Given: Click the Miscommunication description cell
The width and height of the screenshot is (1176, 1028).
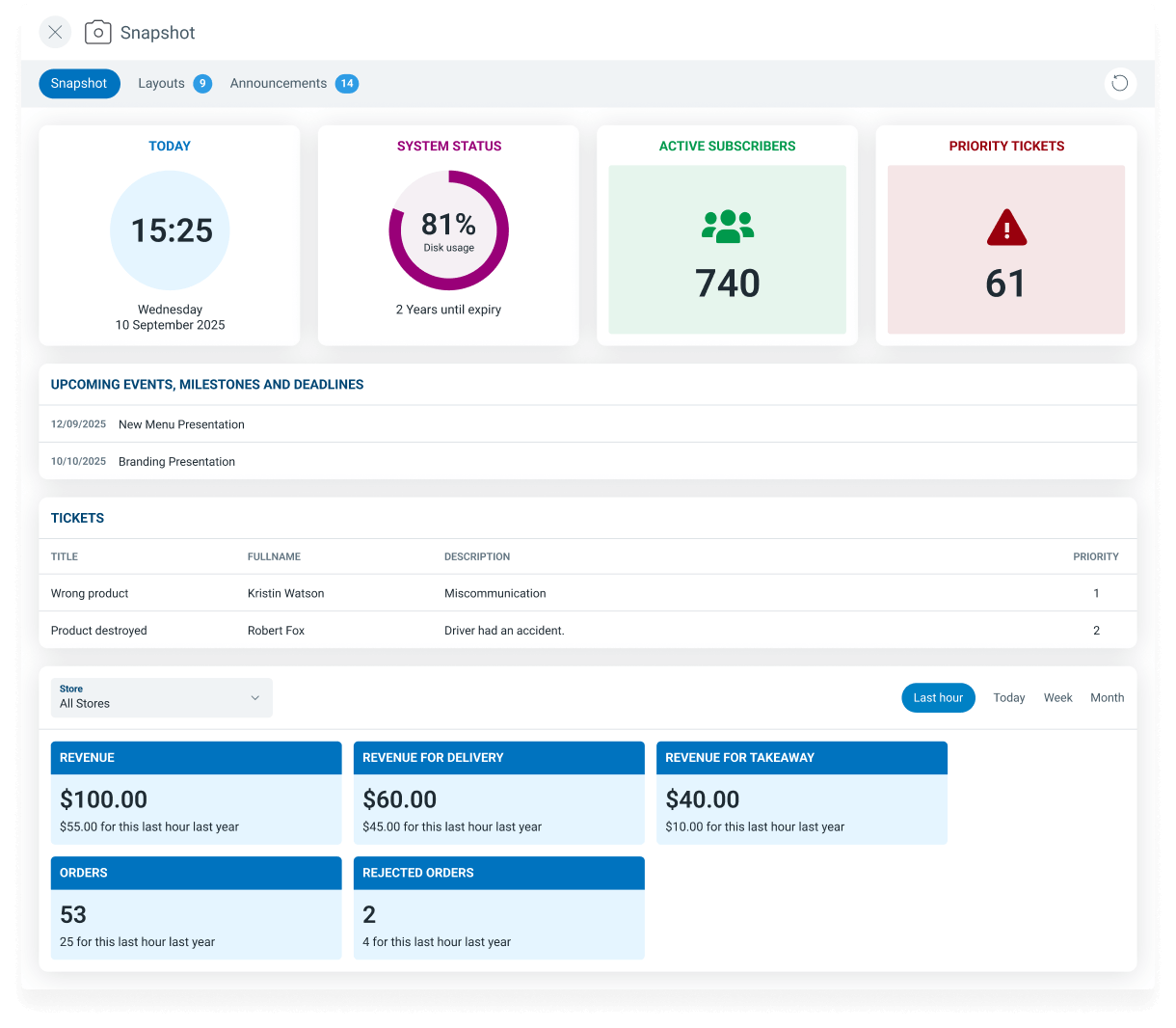Looking at the screenshot, I should point(495,593).
